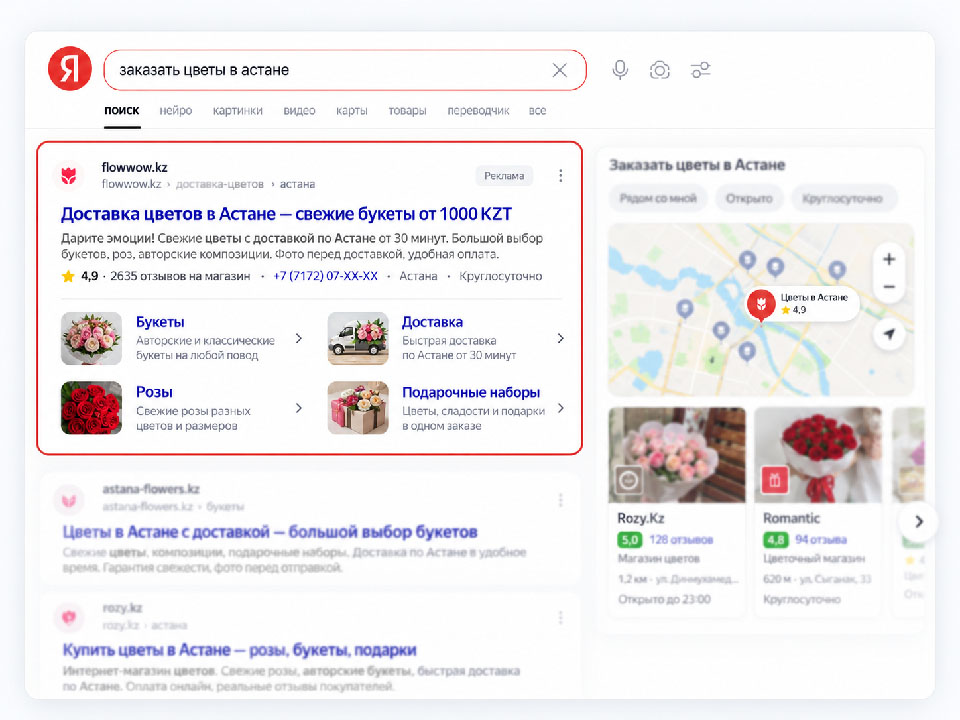Open the Rozy.Kz card photo
Screen dimensions: 960x720
[x=677, y=455]
